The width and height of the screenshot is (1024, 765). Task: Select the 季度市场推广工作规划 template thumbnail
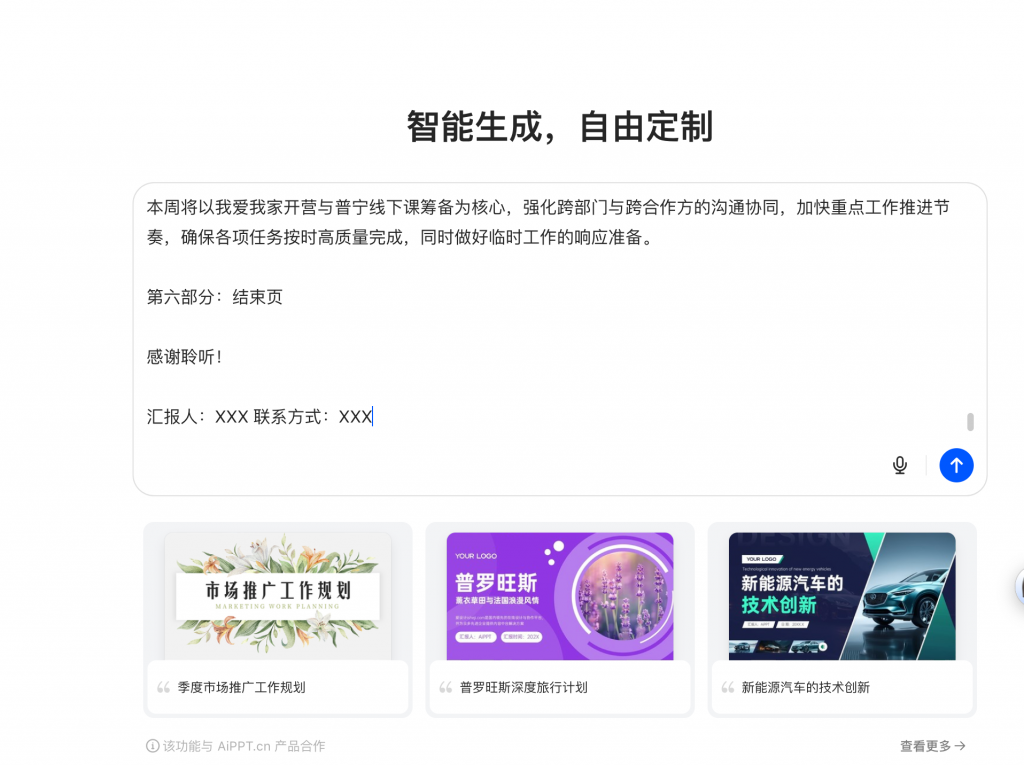277,596
